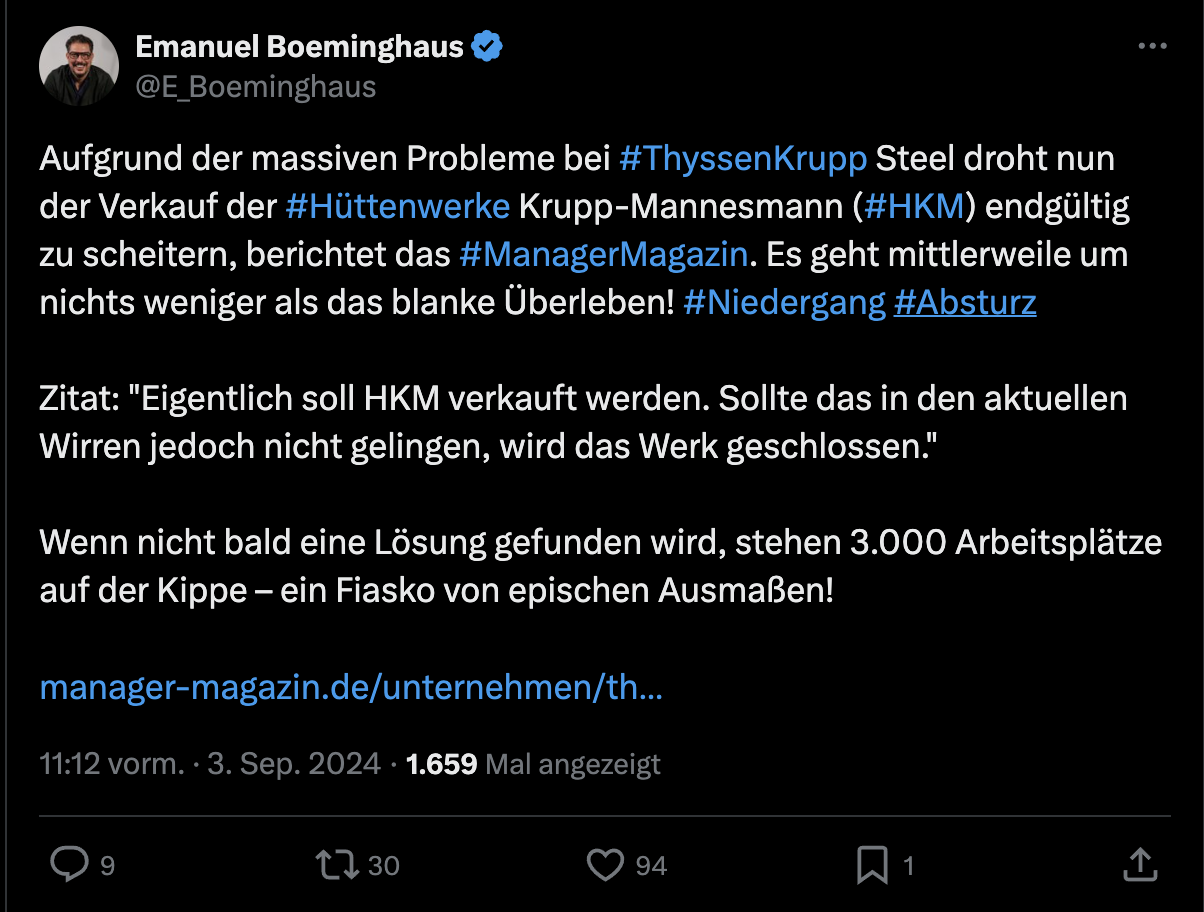Click the #Niedergang hashtag
The width and height of the screenshot is (1204, 912).
(x=785, y=302)
